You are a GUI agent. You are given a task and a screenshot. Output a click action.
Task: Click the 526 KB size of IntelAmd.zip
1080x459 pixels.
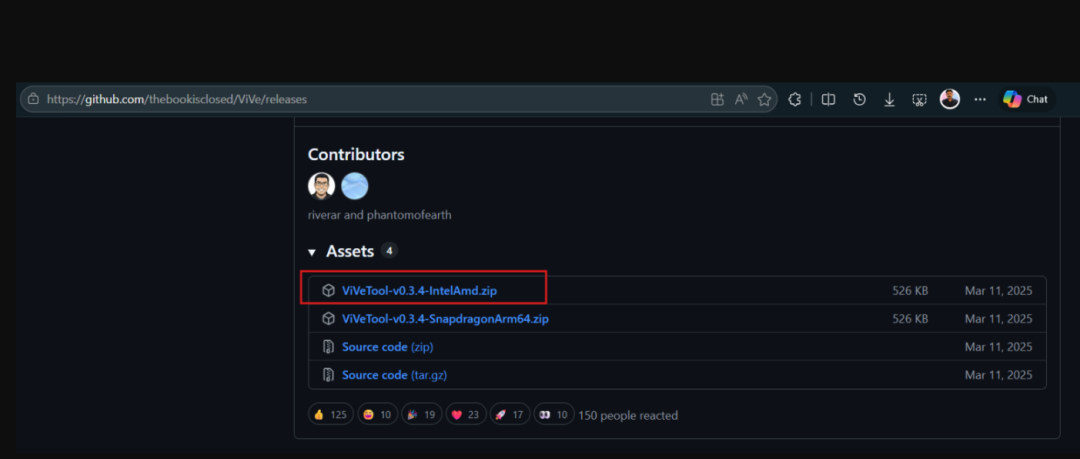click(910, 291)
